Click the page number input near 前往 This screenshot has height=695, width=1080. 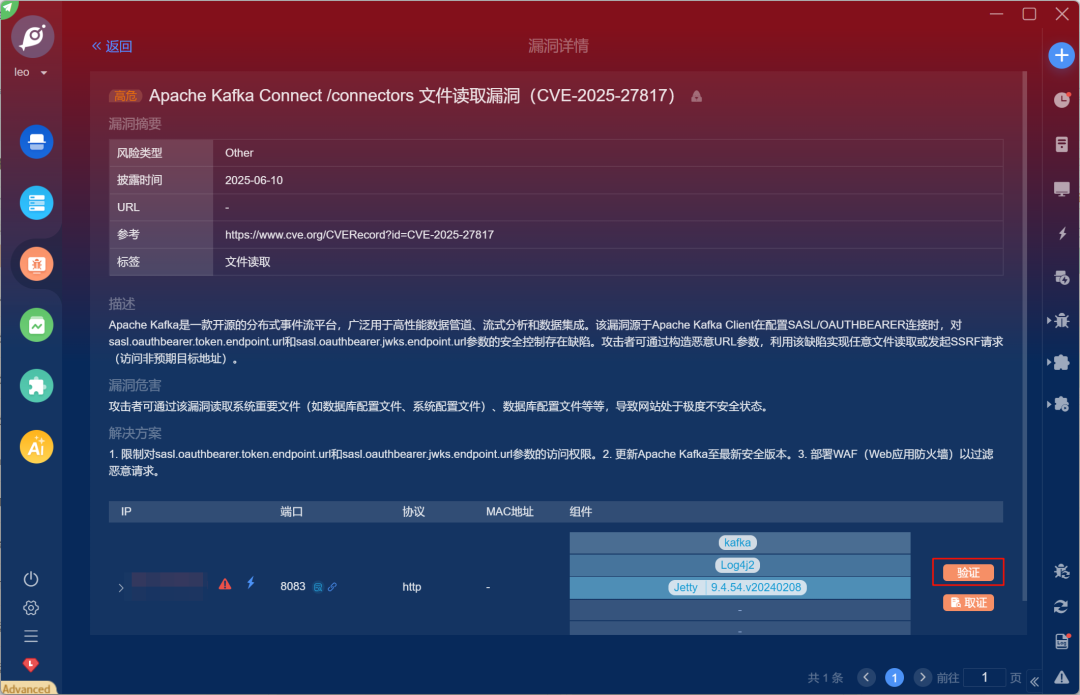(x=984, y=678)
